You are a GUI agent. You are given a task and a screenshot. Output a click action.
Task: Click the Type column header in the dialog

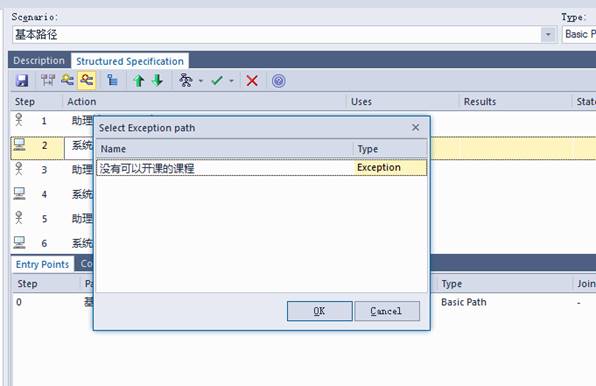click(x=391, y=149)
